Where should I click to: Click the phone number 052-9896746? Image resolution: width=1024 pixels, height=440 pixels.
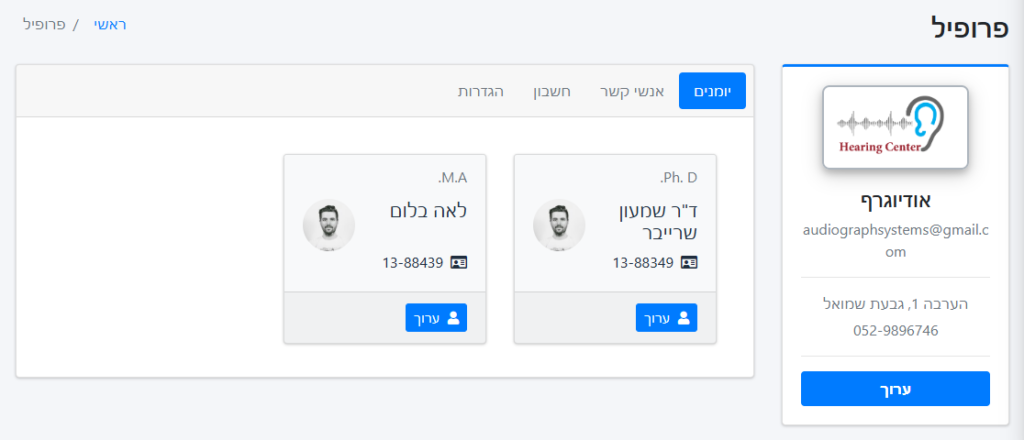(x=895, y=331)
